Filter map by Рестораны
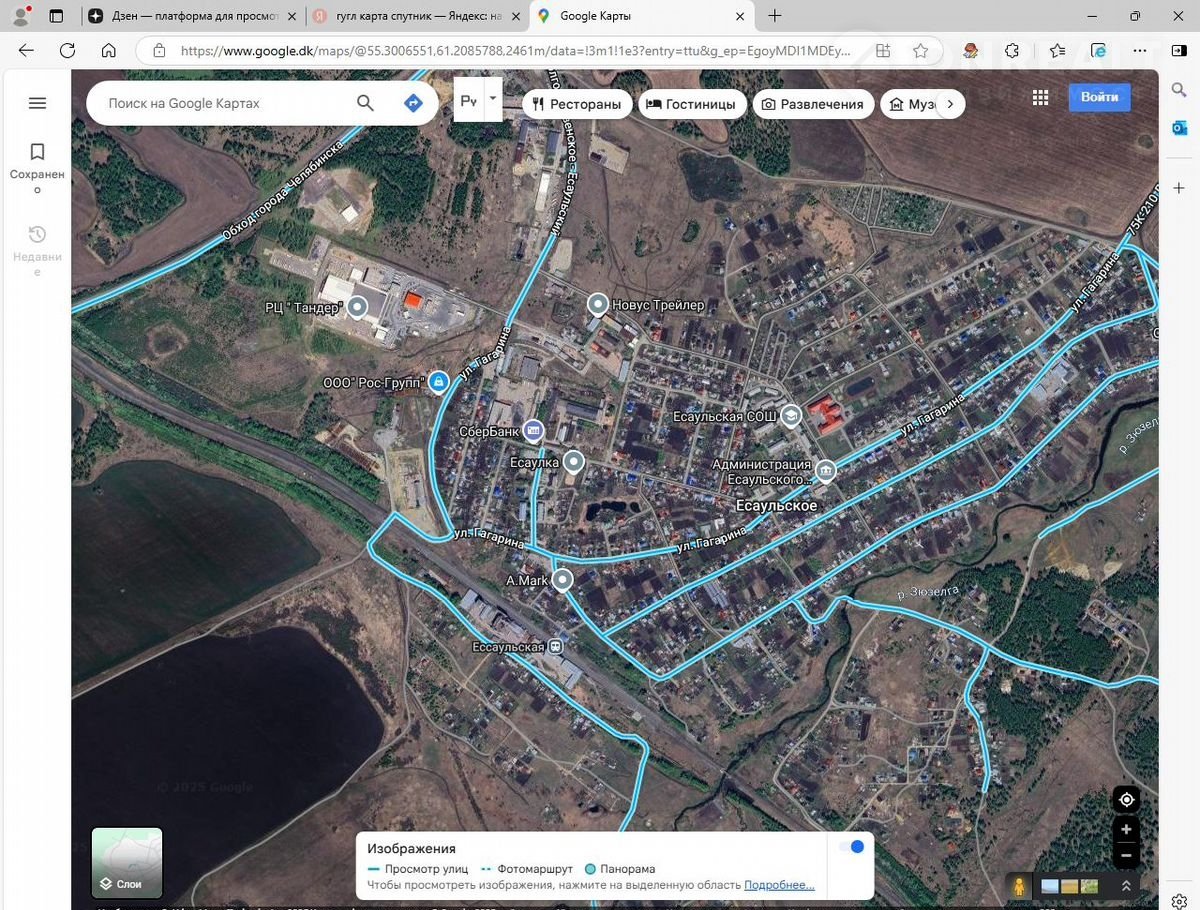The image size is (1200, 910). [577, 104]
